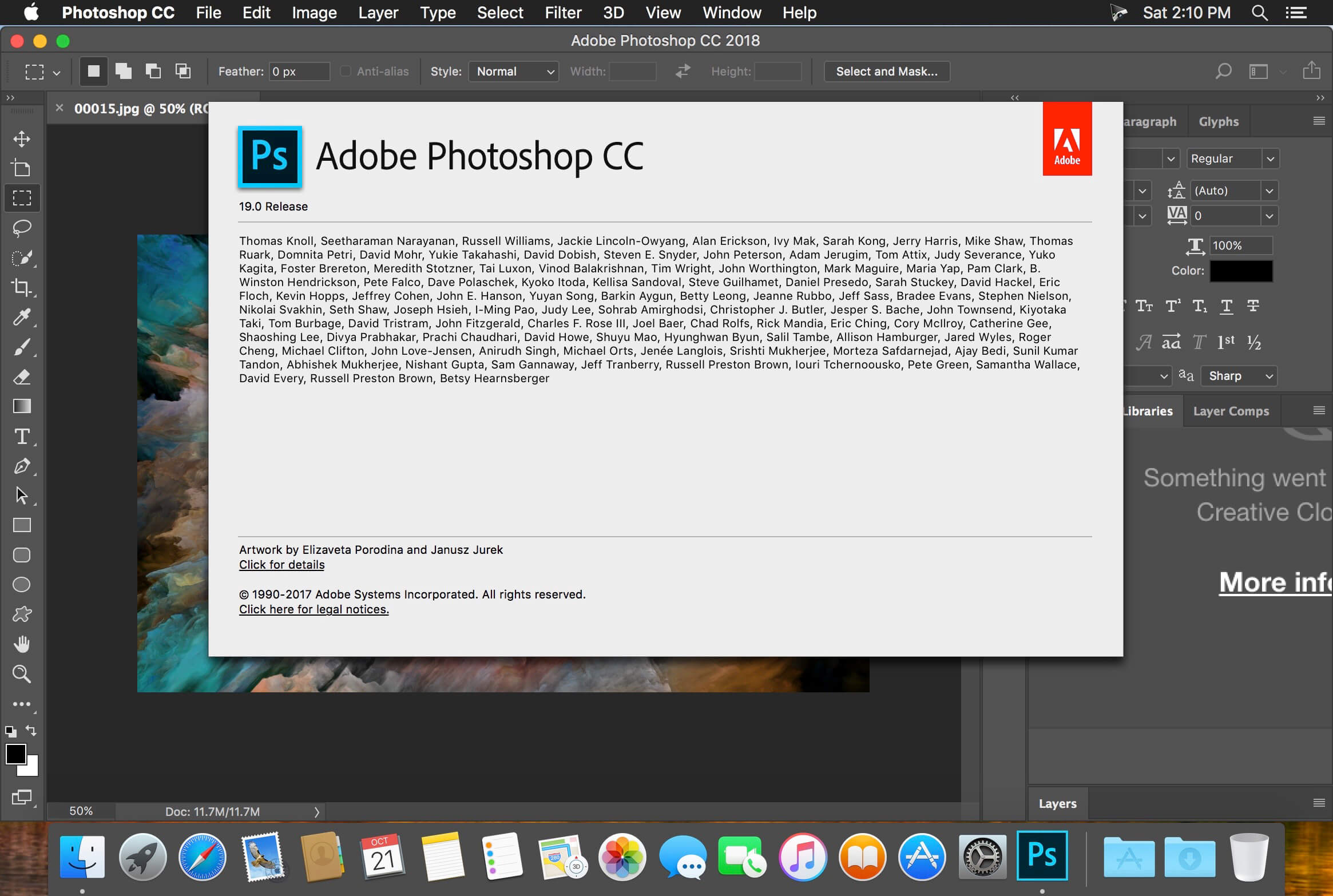Toggle foreground color swatch to black
The image size is (1333, 896).
[x=15, y=755]
